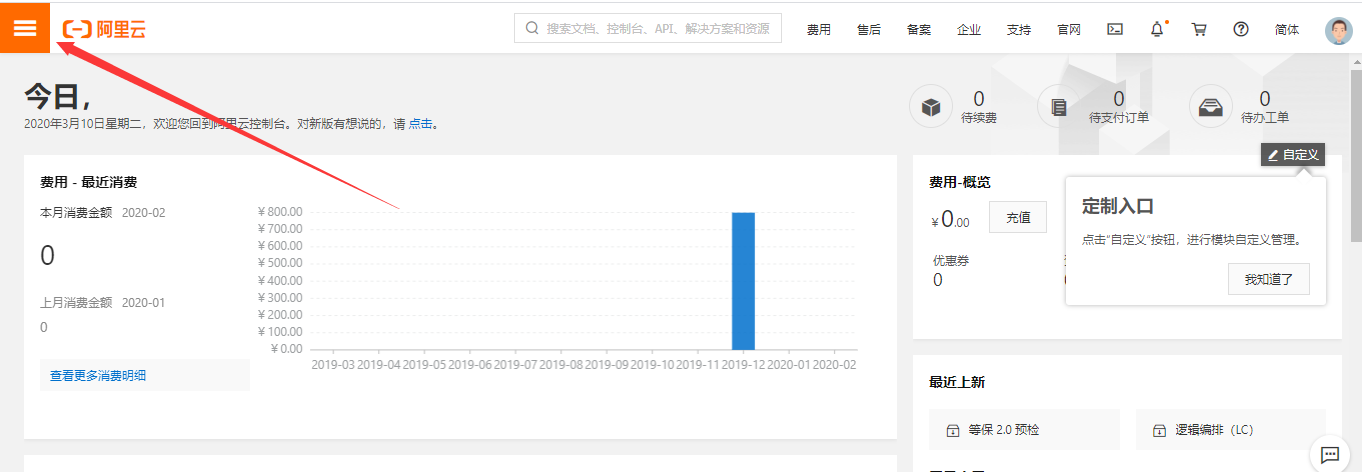Open the 等保 2.0 预检 card
The image size is (1362, 472).
(1024, 430)
